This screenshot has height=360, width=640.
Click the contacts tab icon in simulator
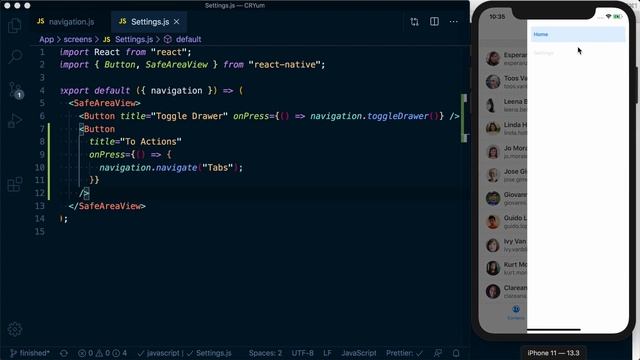(x=516, y=309)
